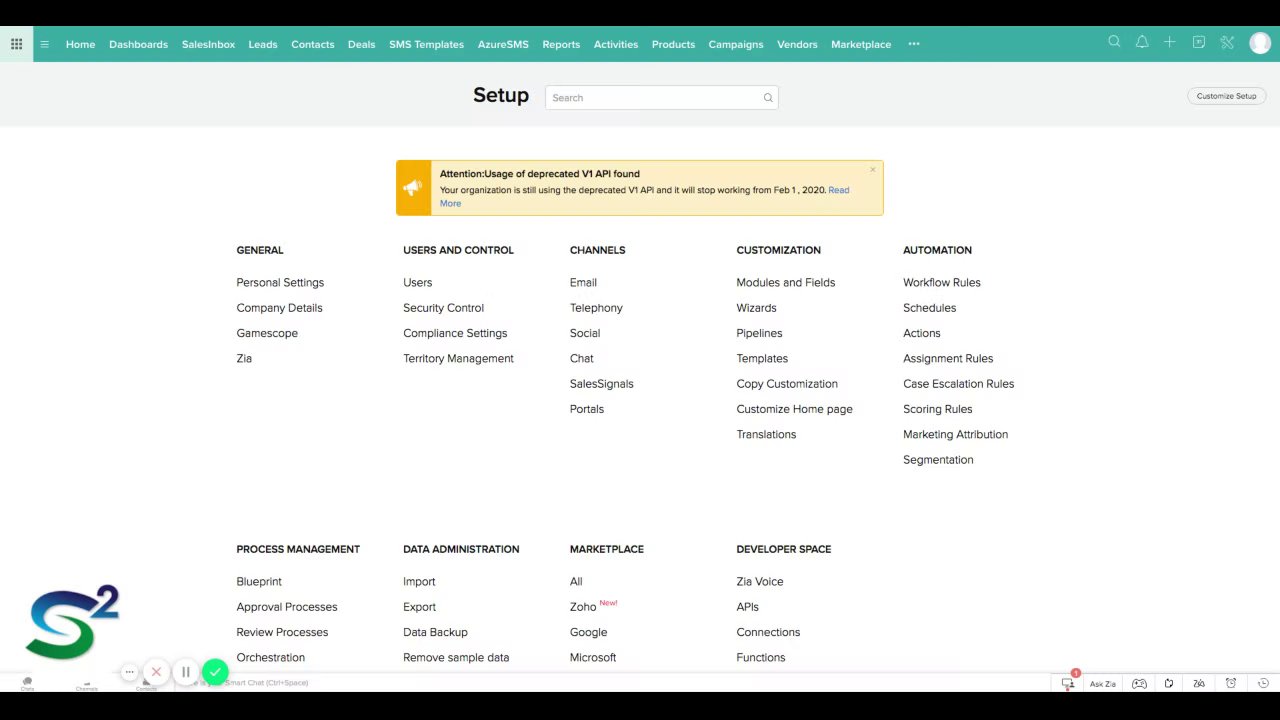Viewport: 1280px width, 720px height.
Task: Open the calendar icon in top bar
Action: coord(1198,42)
